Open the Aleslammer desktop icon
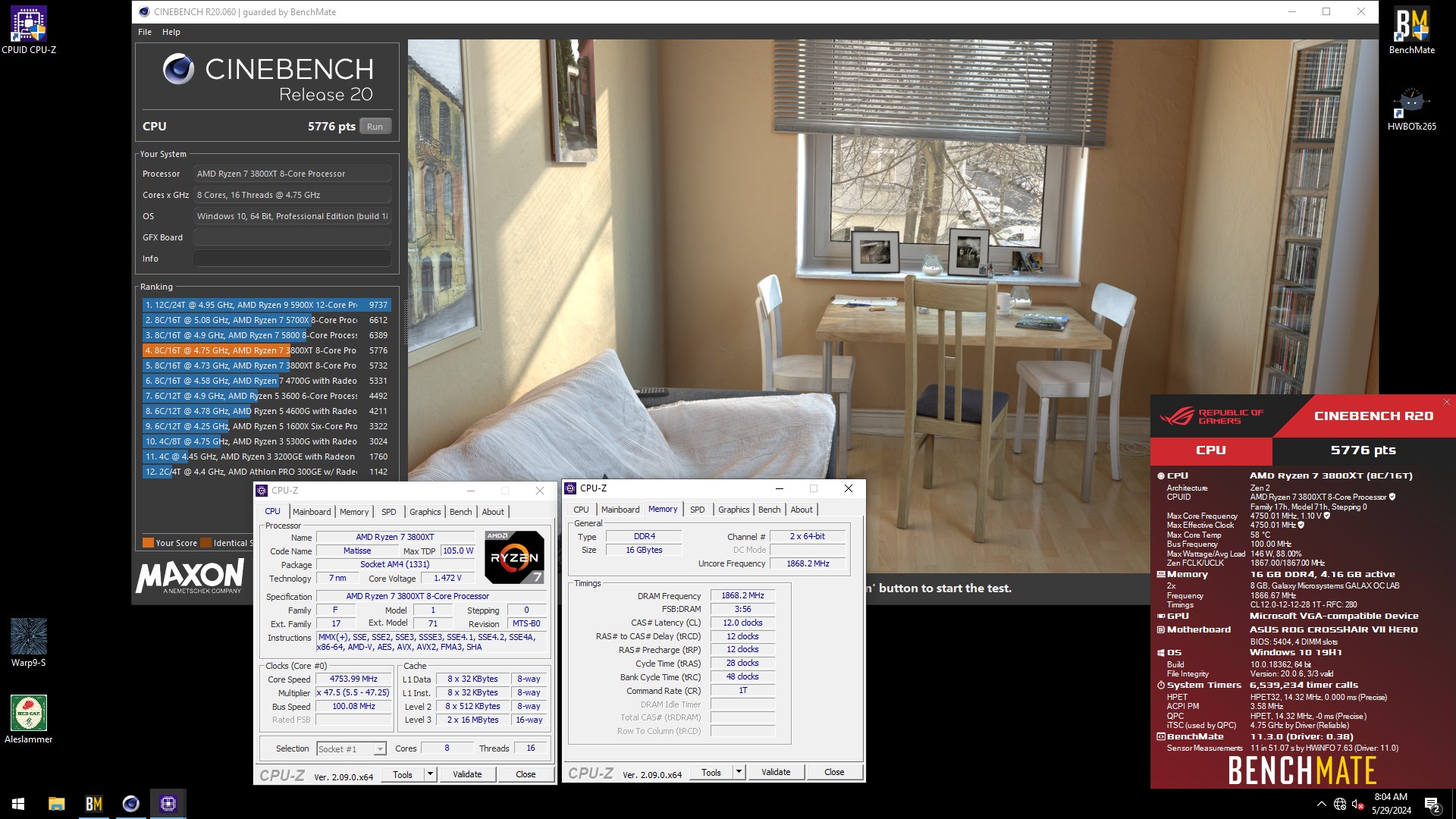Screen dimensions: 1456x819 [28, 719]
